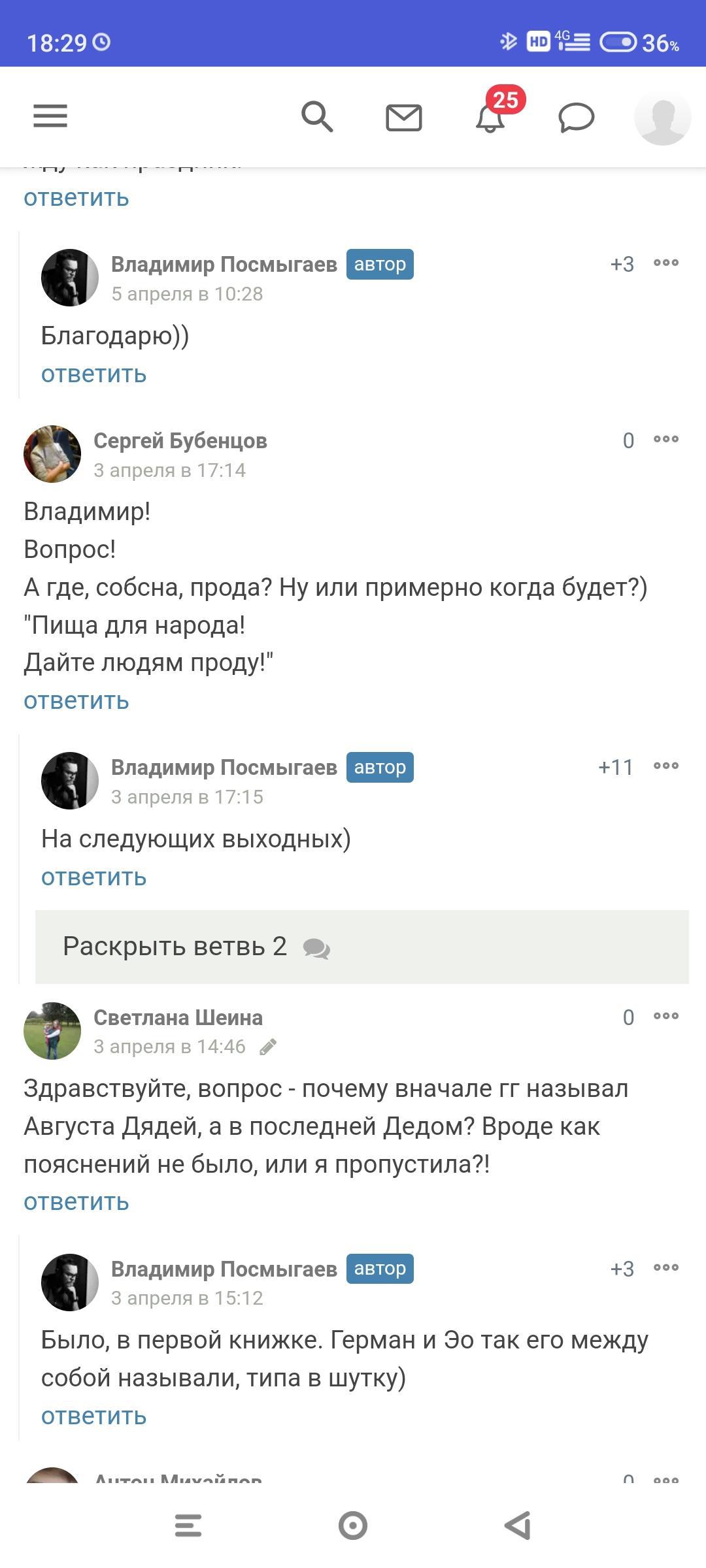
Task: Open options dots on Сергей Бубенцов's comment
Action: [x=666, y=440]
